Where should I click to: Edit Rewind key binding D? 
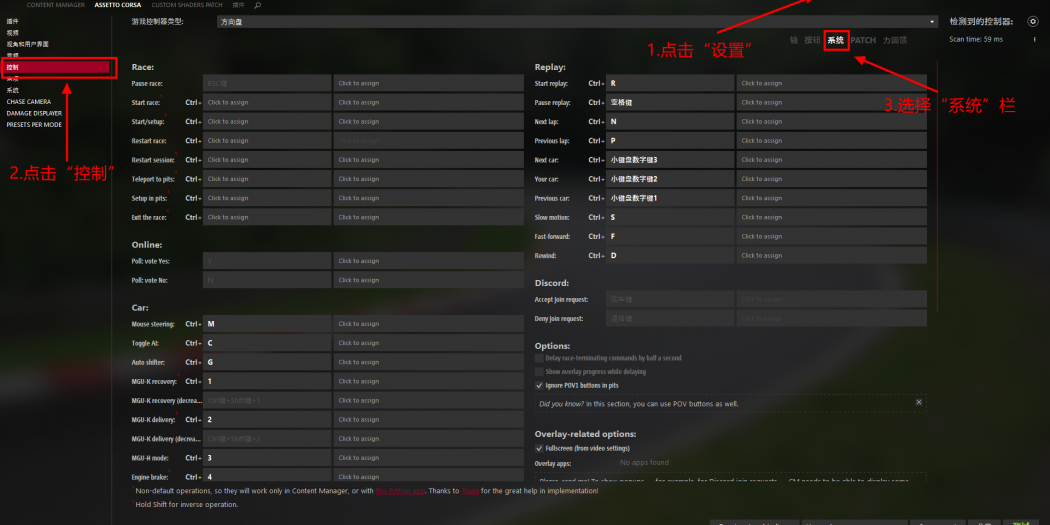click(x=670, y=255)
